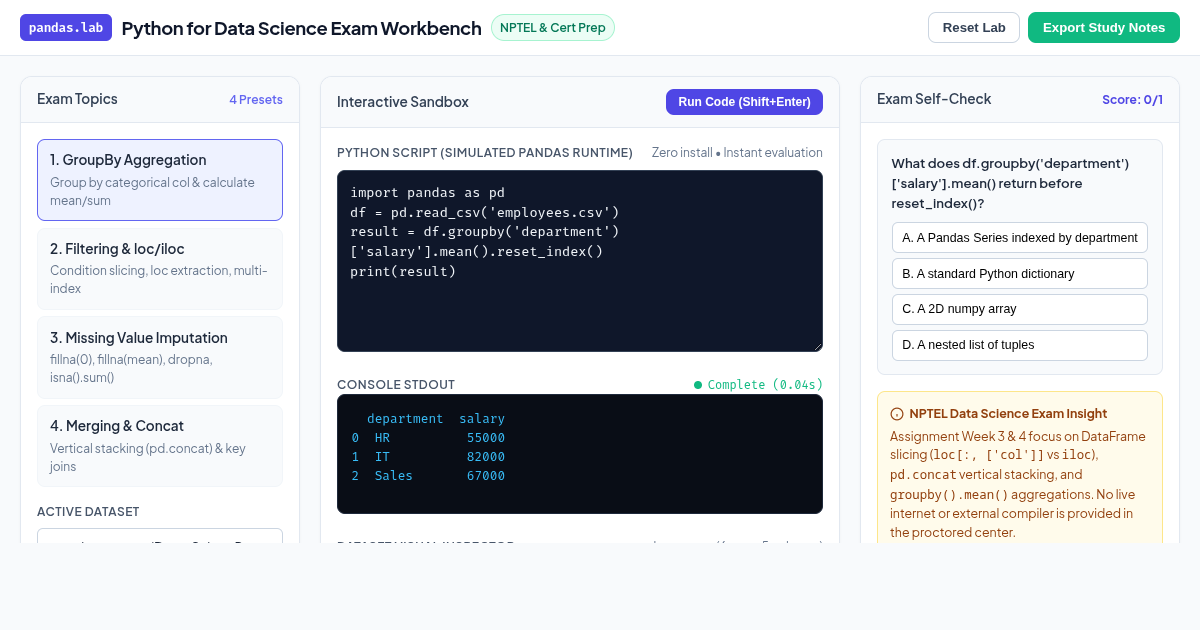Click the Exam Self-Check panel title
1200x630 pixels.
point(934,99)
